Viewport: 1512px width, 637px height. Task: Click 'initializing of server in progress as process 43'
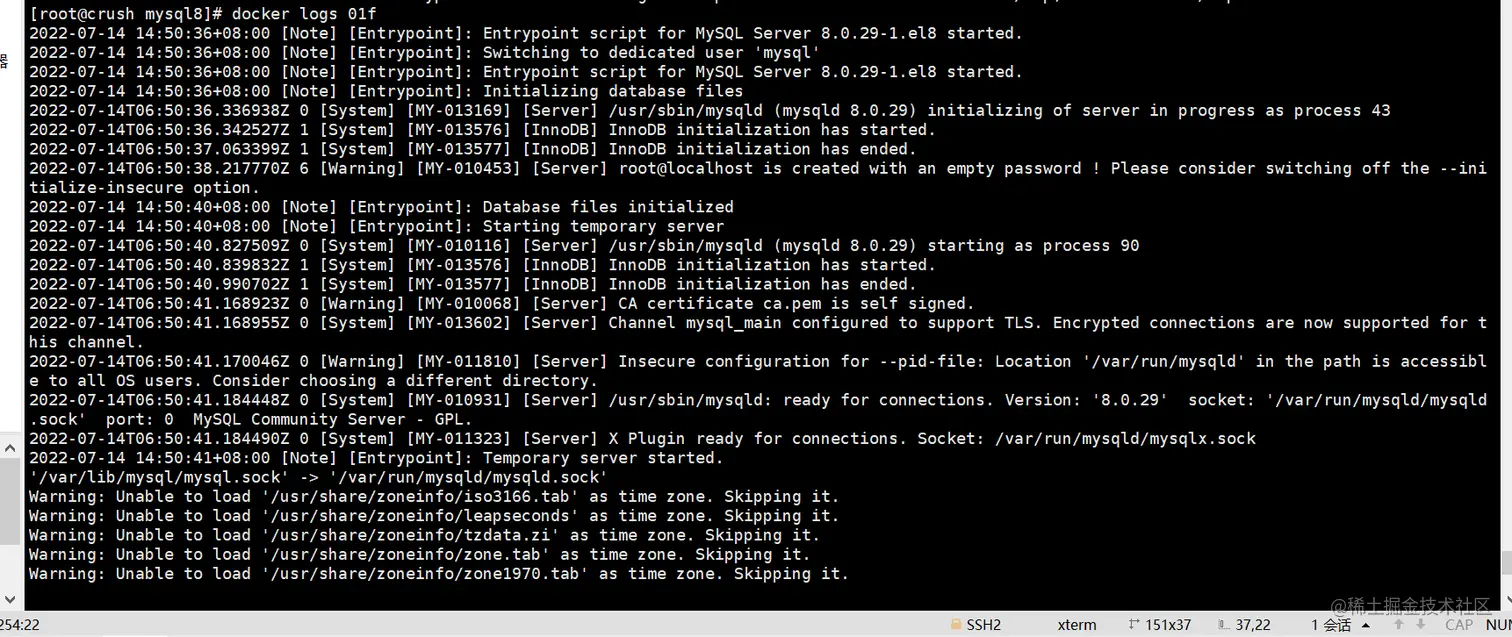coord(1159,110)
